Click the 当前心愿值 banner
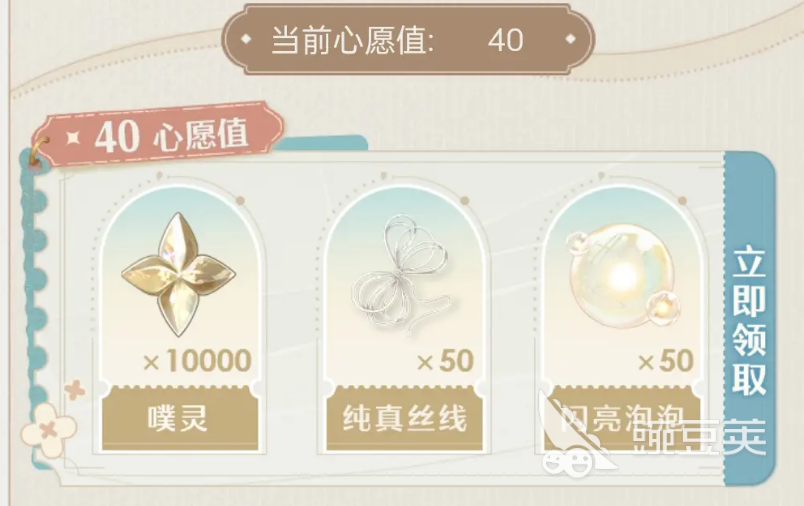The height and width of the screenshot is (506, 804). [408, 39]
